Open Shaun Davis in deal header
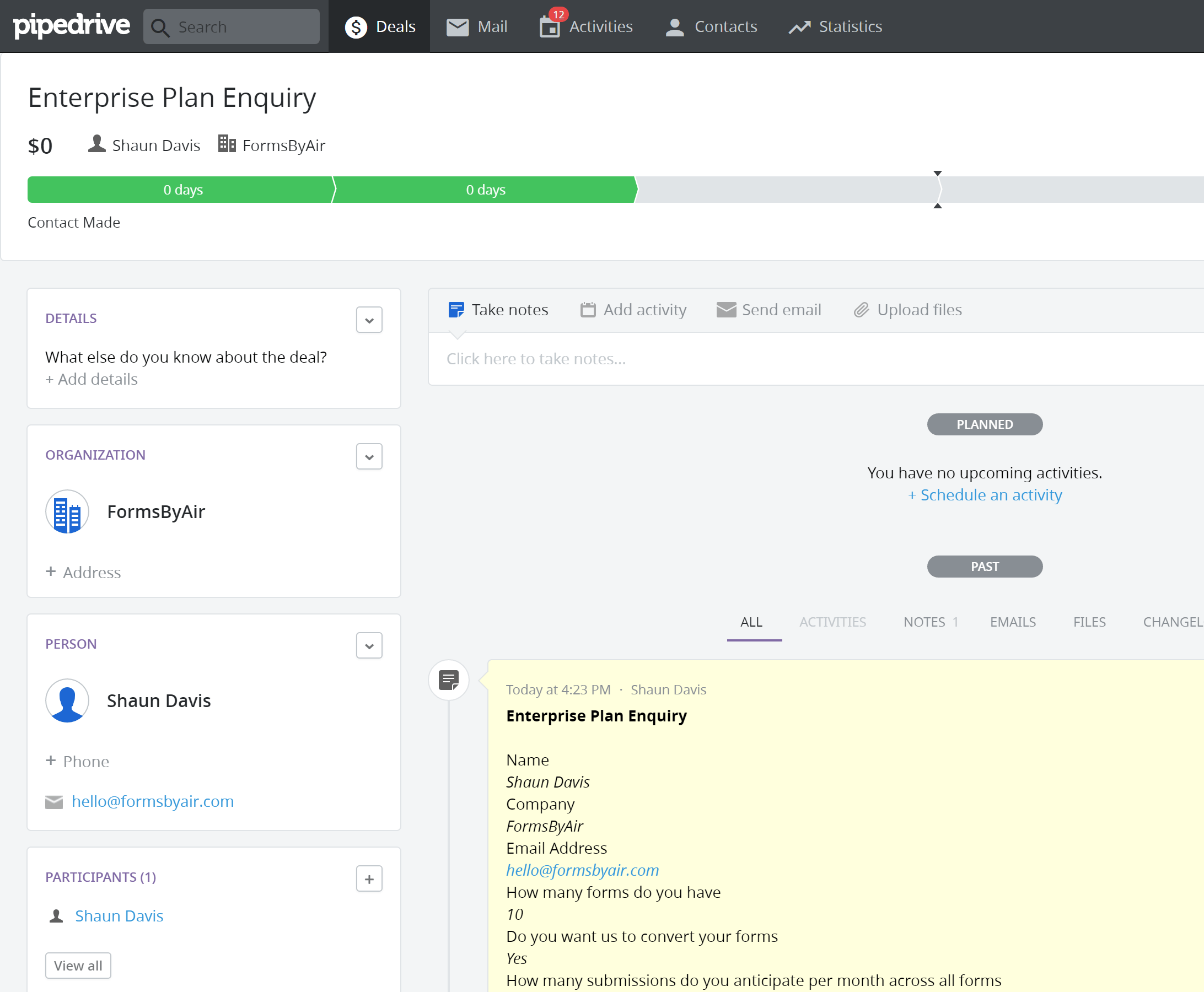This screenshot has height=992, width=1204. pos(156,145)
